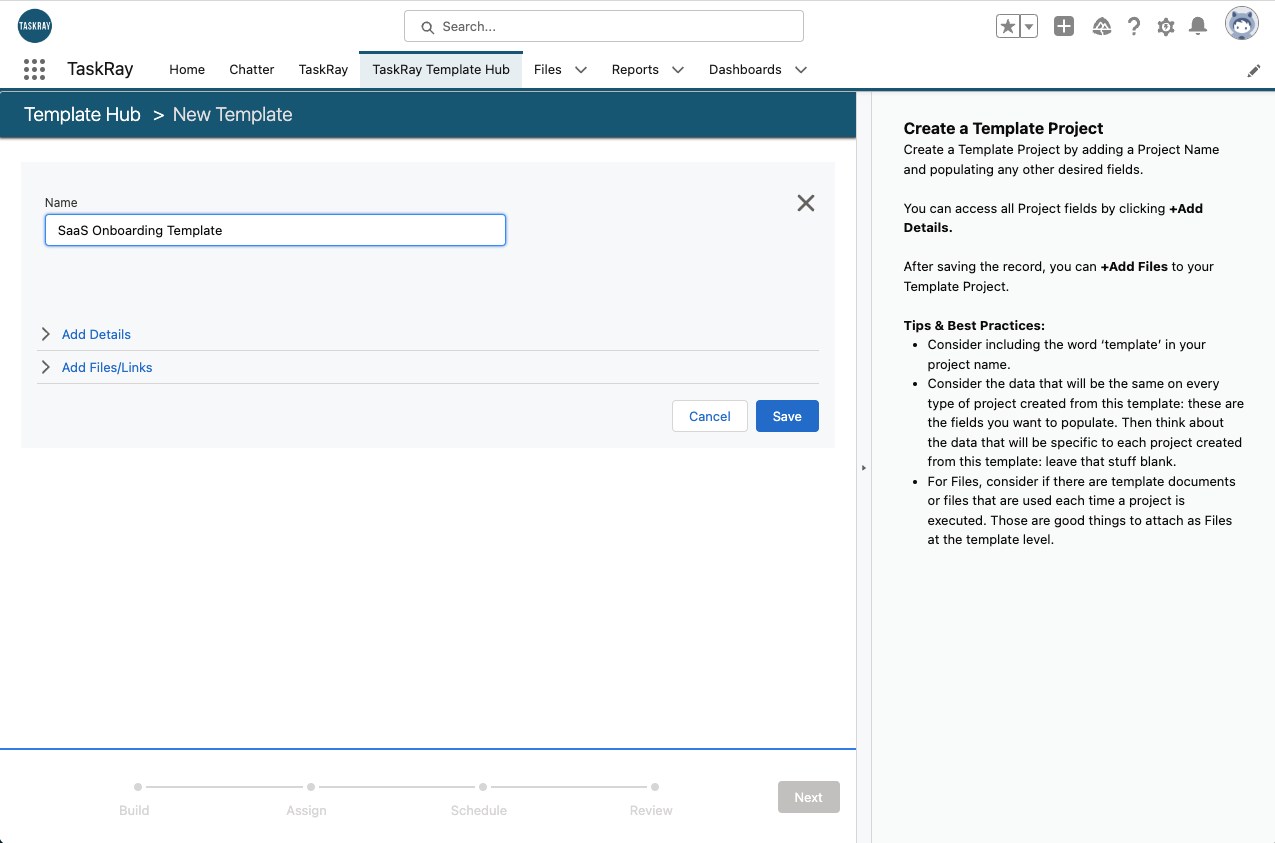Click the TaskRay logo icon
This screenshot has width=1275, height=843.
tap(35, 26)
